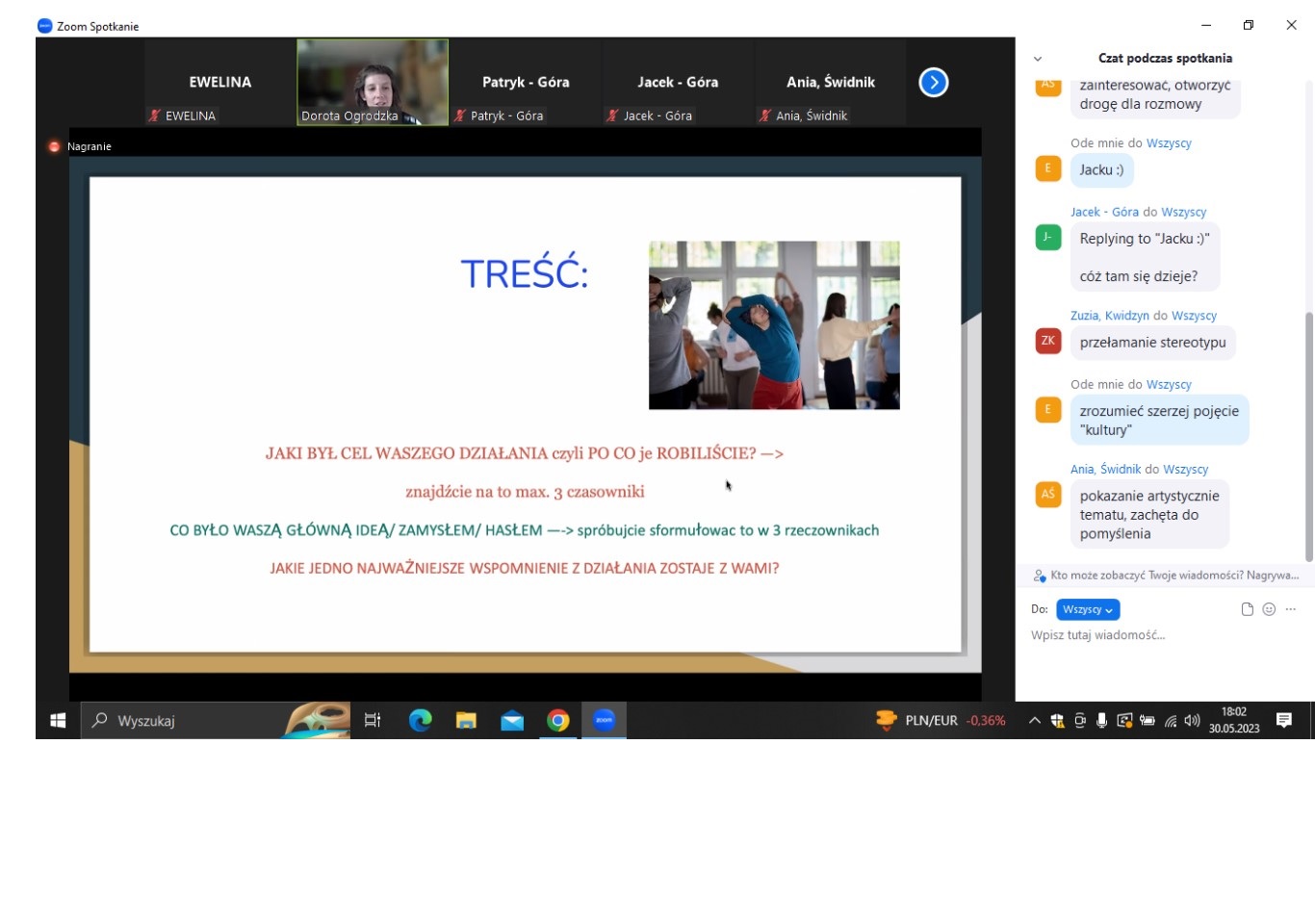Toggle the volume speaker icon in tray
The height and width of the screenshot is (924, 1315).
coord(1192,720)
